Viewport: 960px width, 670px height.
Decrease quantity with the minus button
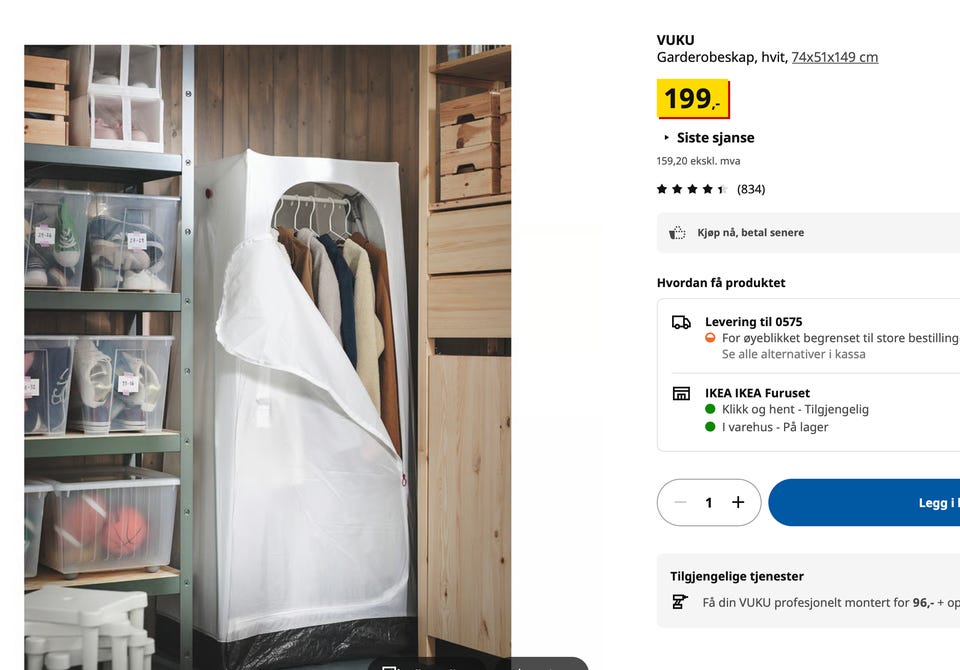click(x=680, y=502)
